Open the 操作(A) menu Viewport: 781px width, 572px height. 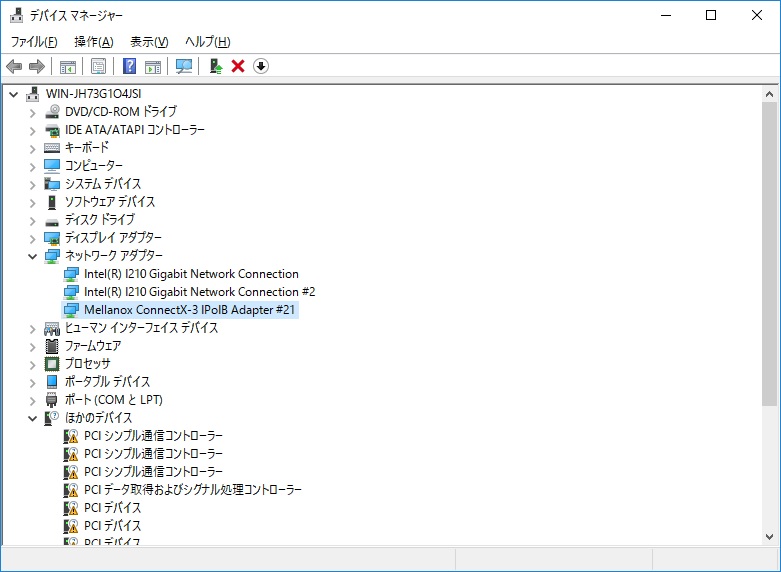click(x=94, y=42)
